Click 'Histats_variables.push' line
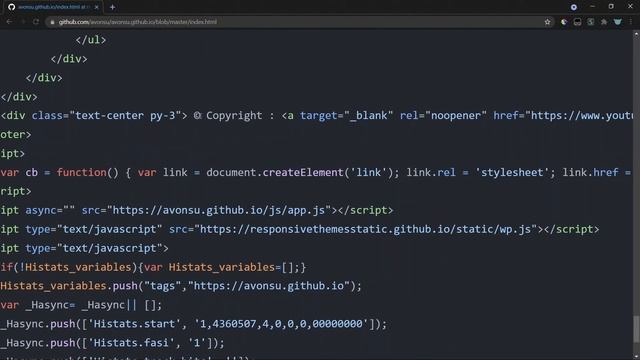Image resolution: width=640 pixels, height=360 pixels. [x=181, y=286]
